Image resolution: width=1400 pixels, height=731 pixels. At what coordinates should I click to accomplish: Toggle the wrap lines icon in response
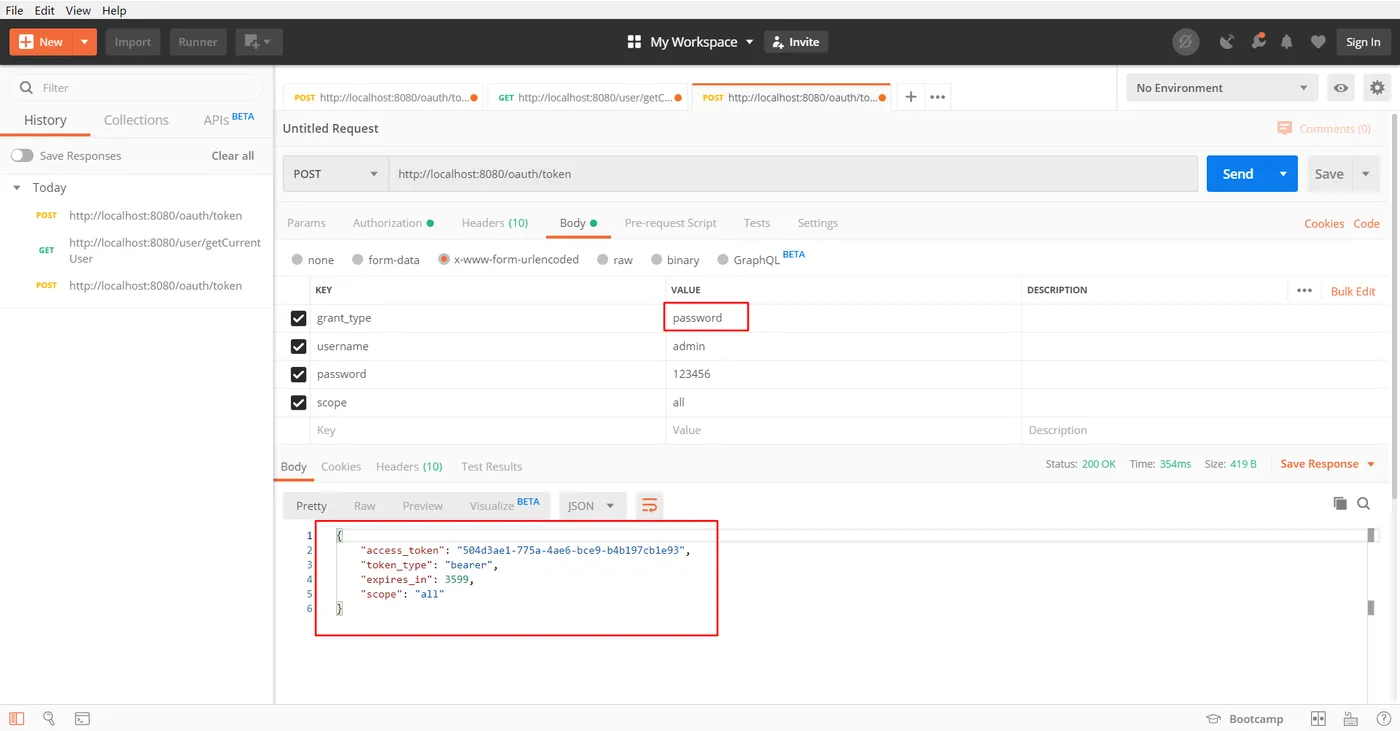pos(649,505)
